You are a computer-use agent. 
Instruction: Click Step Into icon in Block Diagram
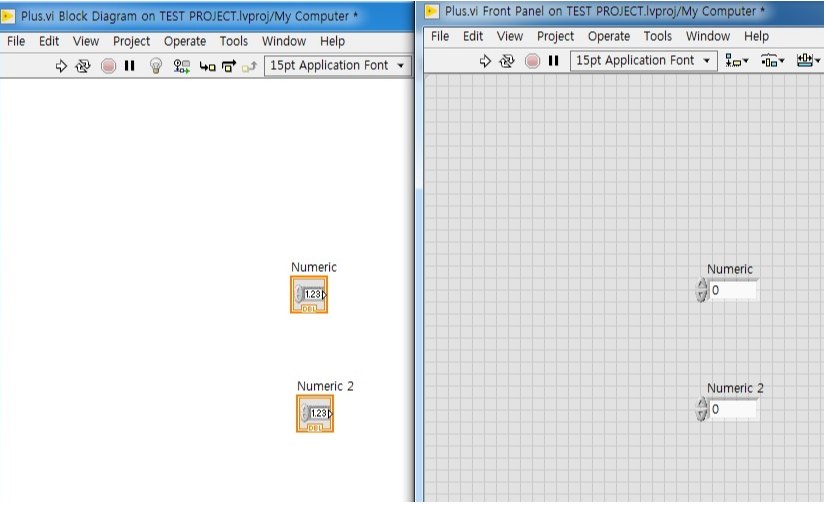207,66
